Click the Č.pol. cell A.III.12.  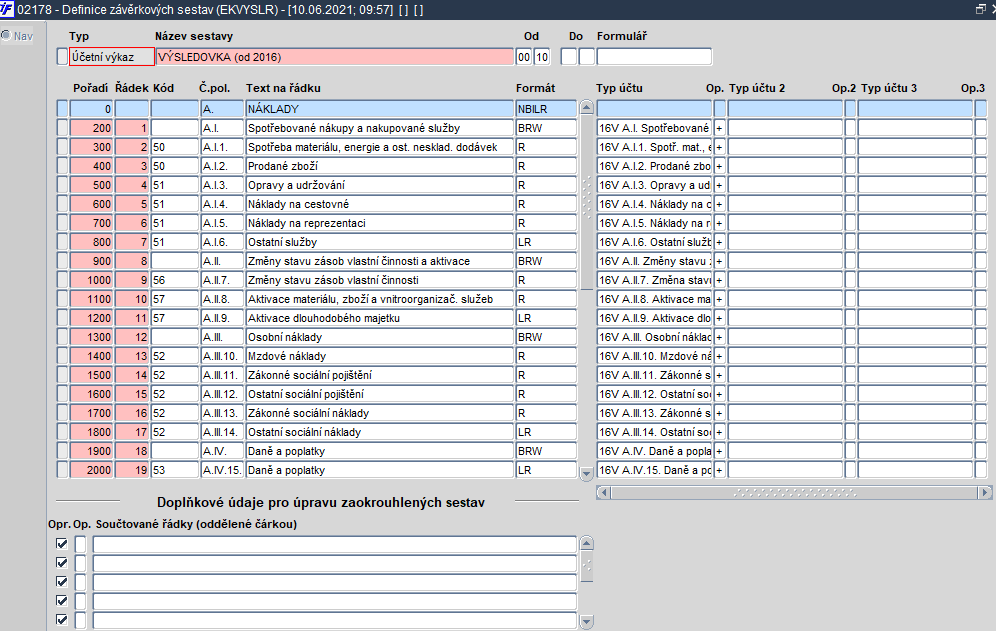click(222, 394)
